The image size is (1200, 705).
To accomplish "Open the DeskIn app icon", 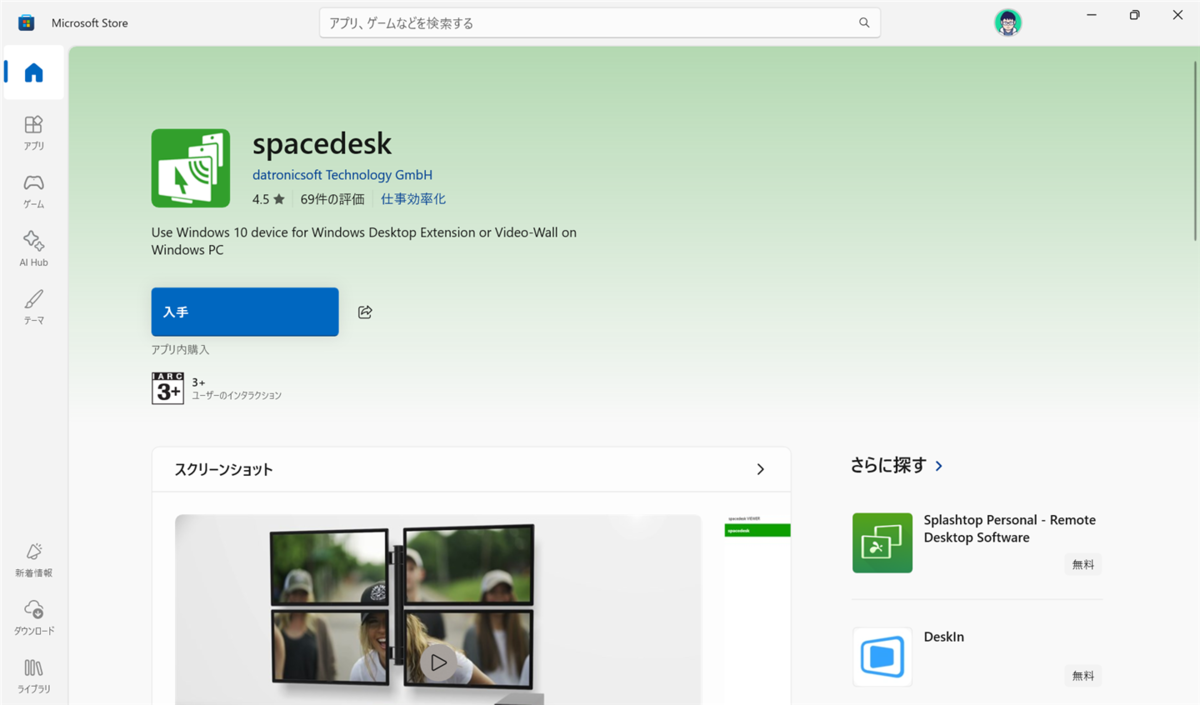I will click(x=882, y=657).
